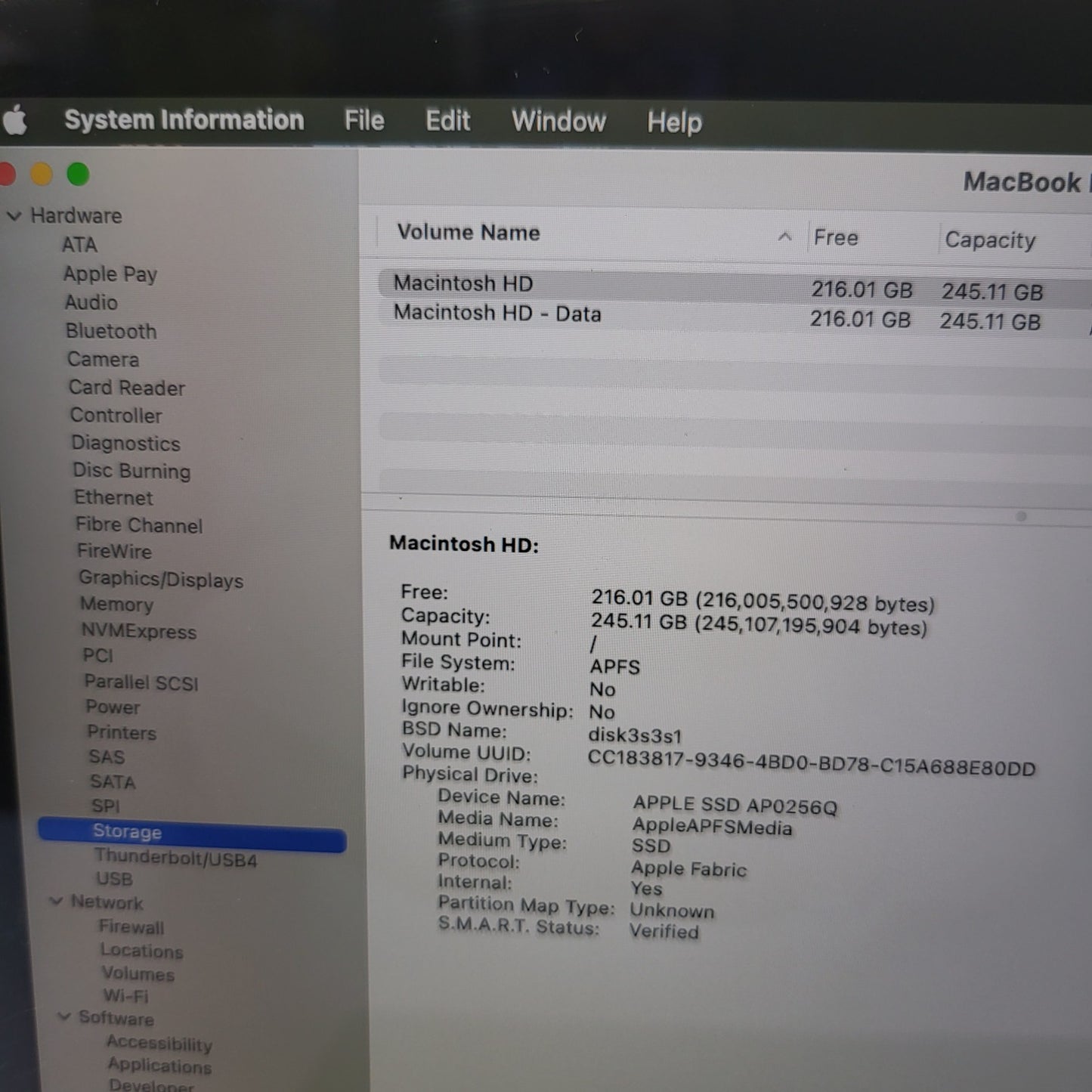Select FireWire in the sidebar
Screen dimensions: 1092x1092
(x=115, y=552)
